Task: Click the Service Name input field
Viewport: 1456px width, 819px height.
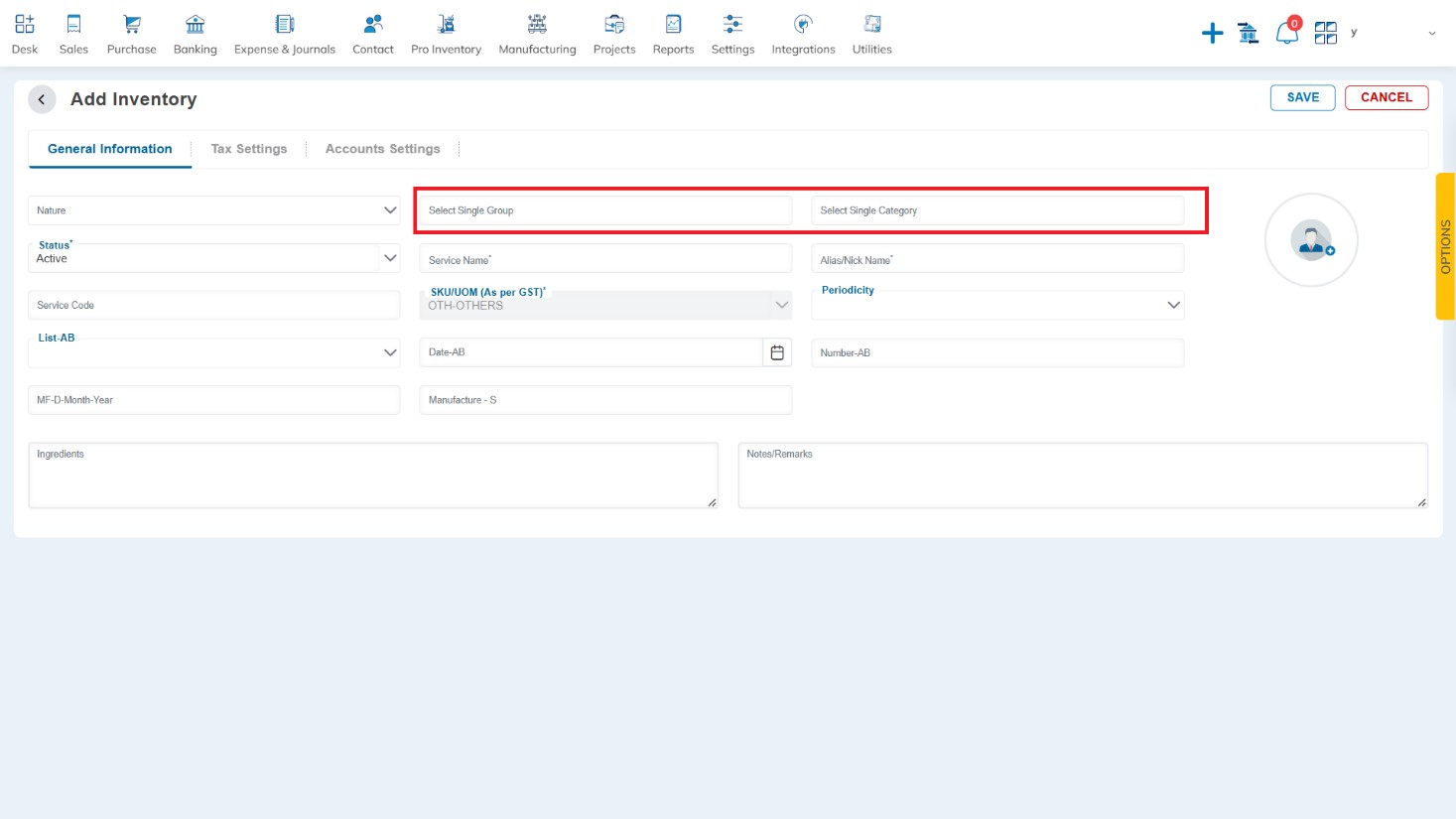Action: pyautogui.click(x=605, y=259)
